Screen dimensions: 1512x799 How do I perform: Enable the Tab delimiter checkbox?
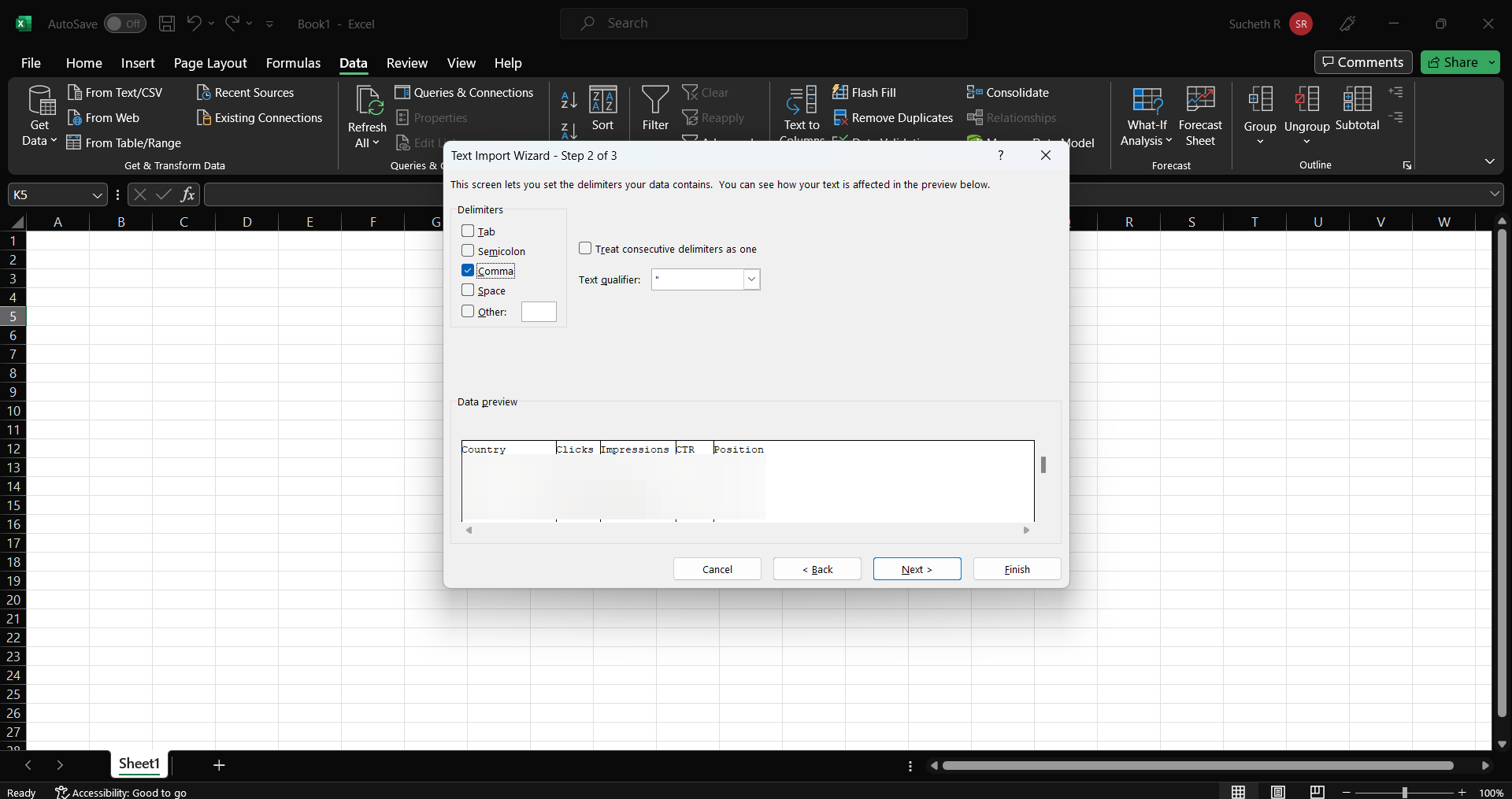pyautogui.click(x=467, y=231)
